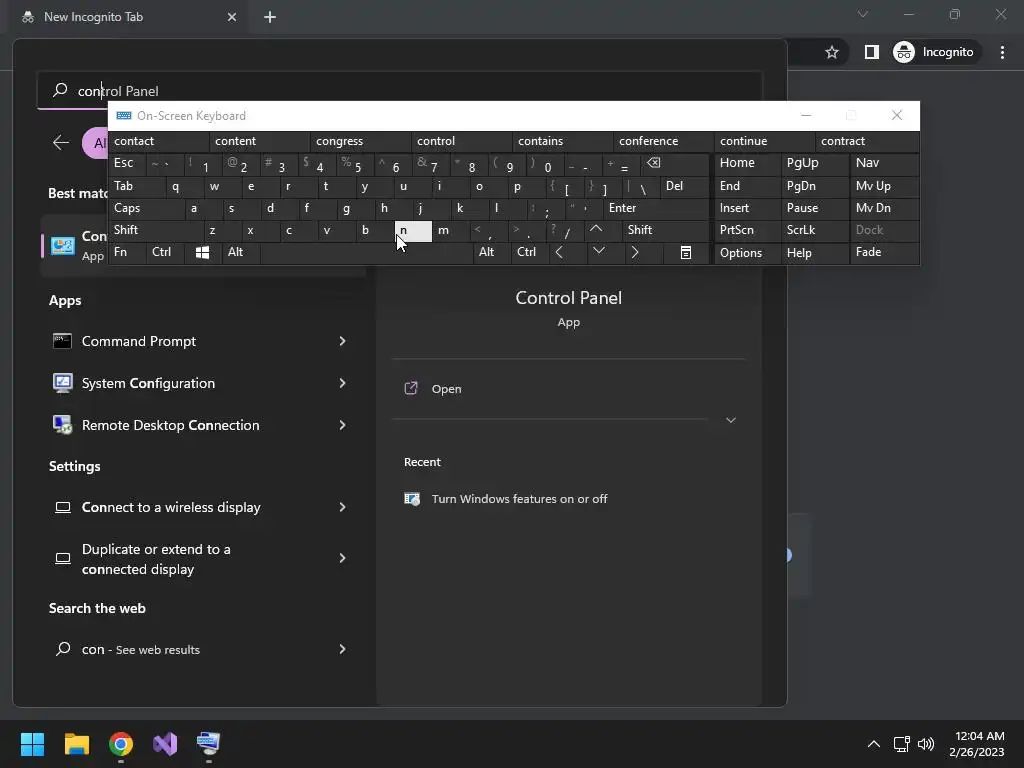Toggle the right Shift key
The height and width of the screenshot is (768, 1024).
(666, 231)
